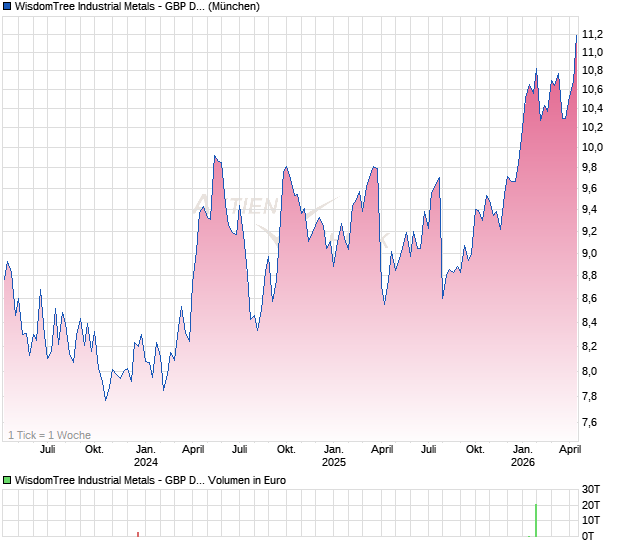Click the highest price peak at chart's right edge
The height and width of the screenshot is (546, 620).
(x=576, y=36)
